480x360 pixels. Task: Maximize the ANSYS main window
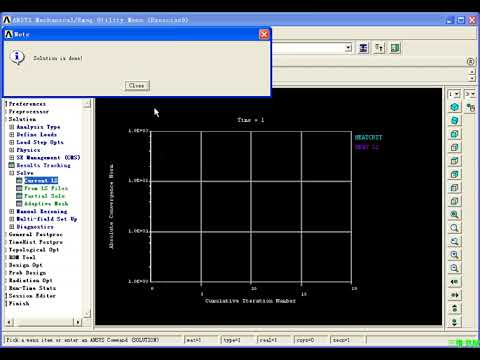pos(461,20)
